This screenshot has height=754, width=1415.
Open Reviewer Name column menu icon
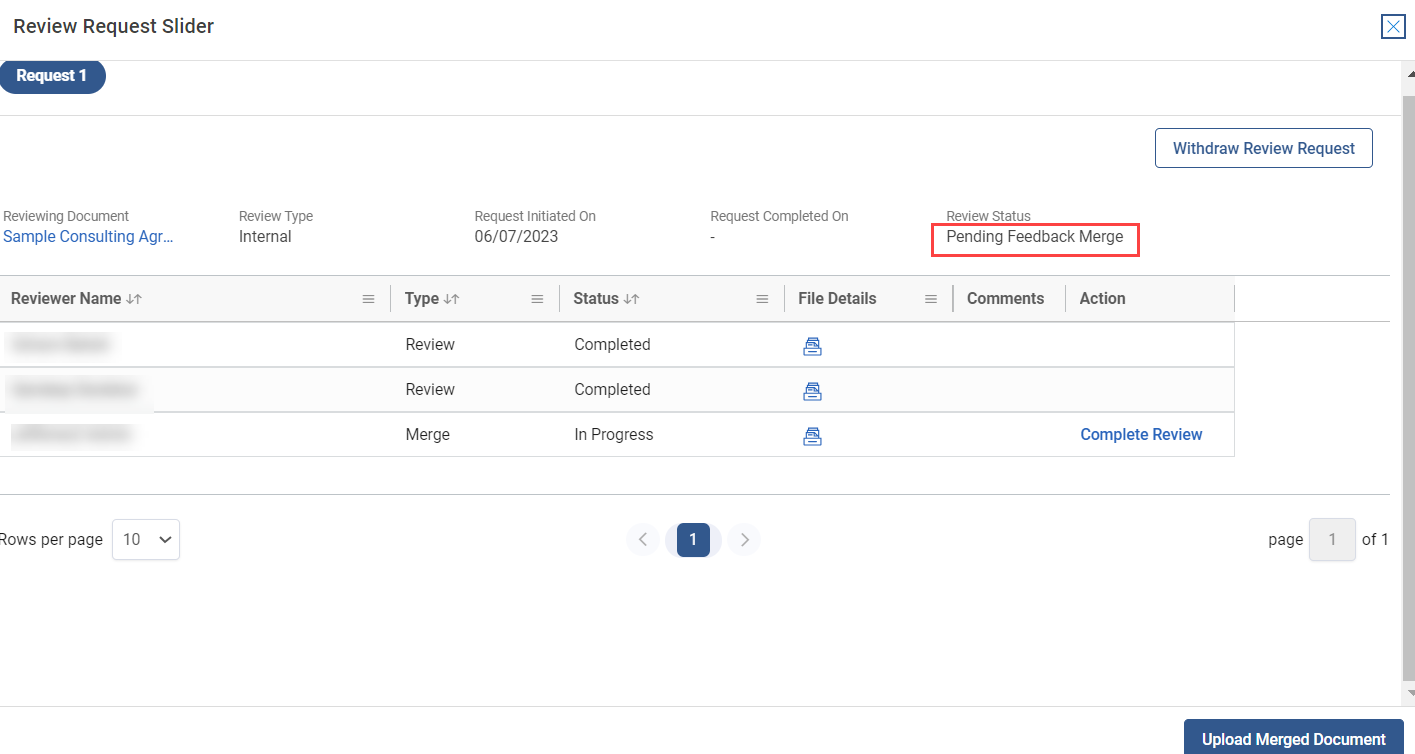[368, 299]
